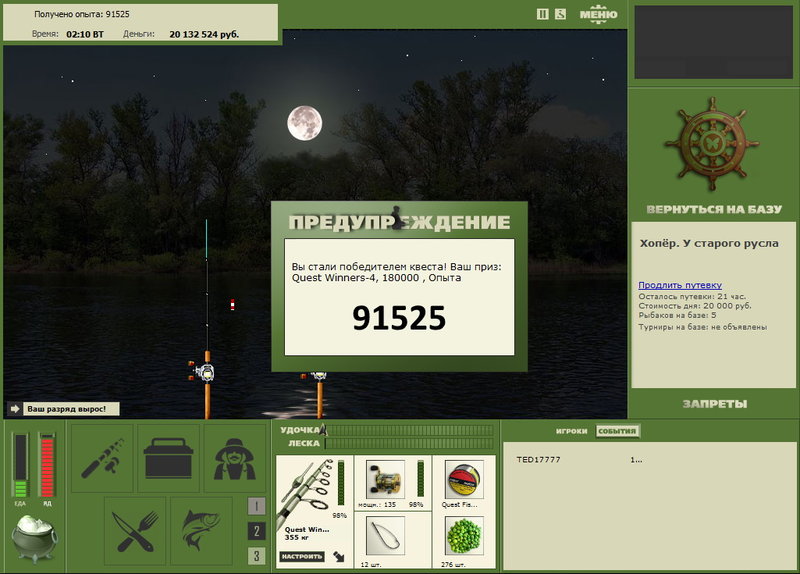This screenshot has height=574, width=800.
Task: Select rod slot 1
Action: pos(257,506)
